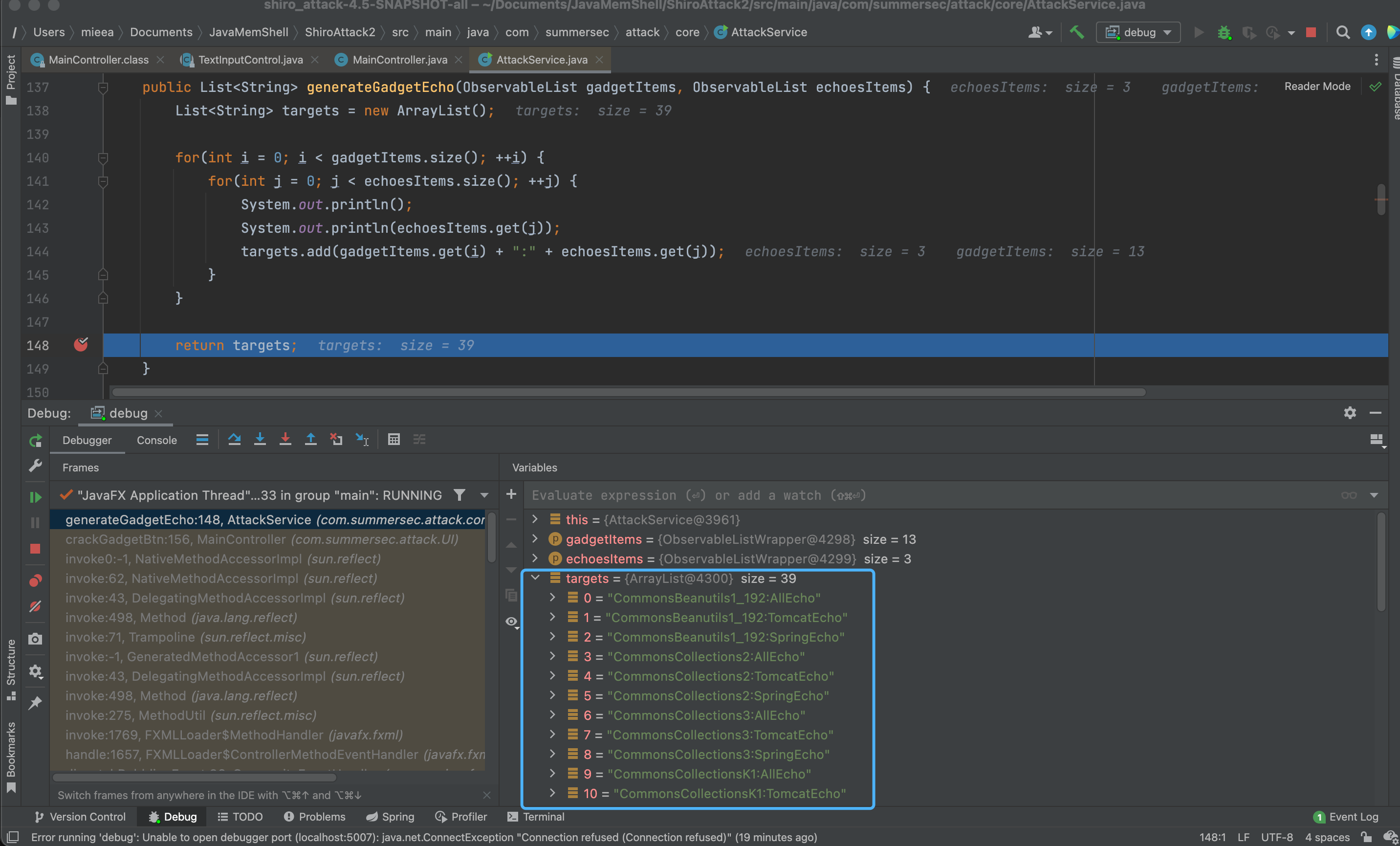Switch to MainController.class tab
Viewport: 1400px width, 846px height.
click(98, 60)
